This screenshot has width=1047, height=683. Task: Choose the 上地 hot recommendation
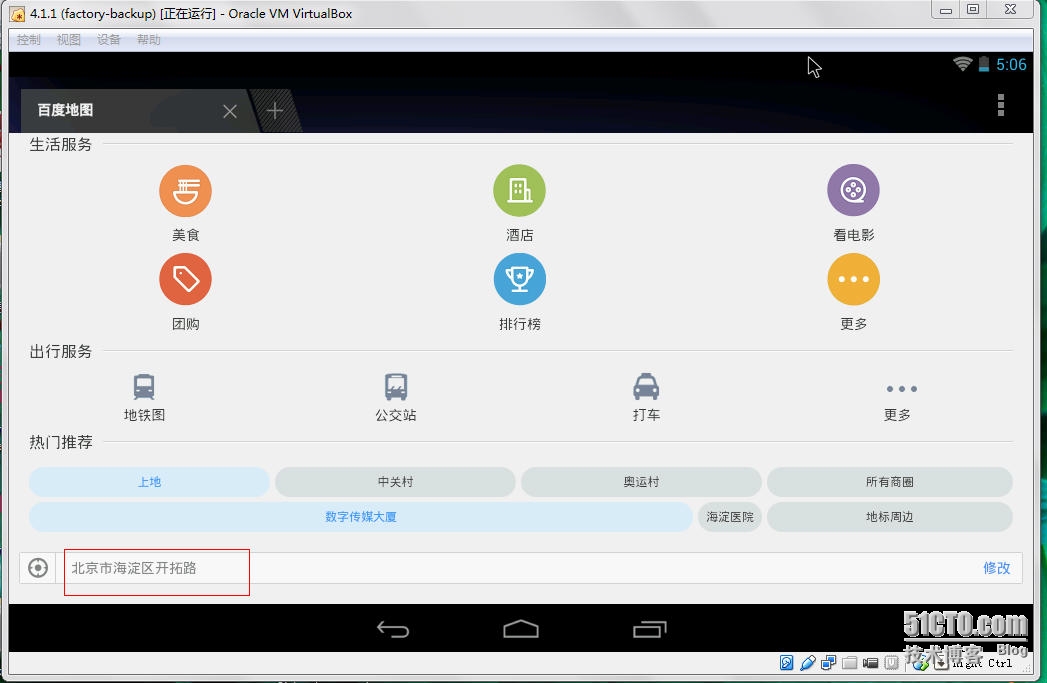(x=149, y=482)
